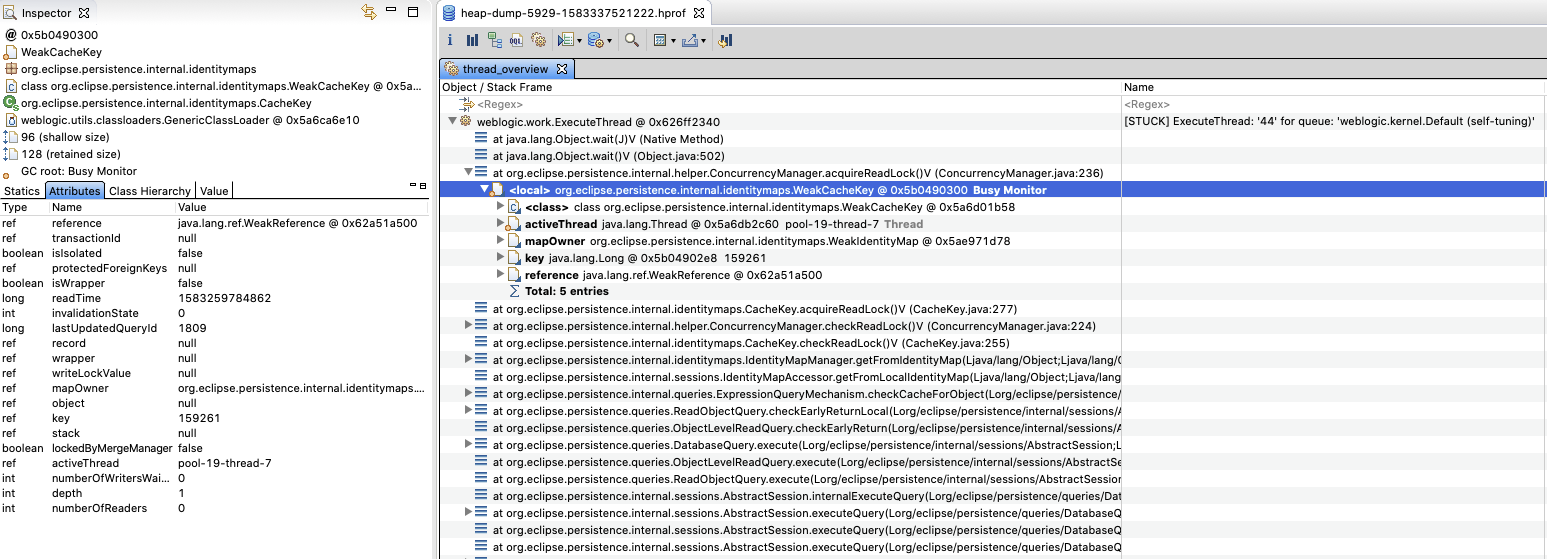Open the OQL query editor icon
1547x559 pixels.
point(517,41)
